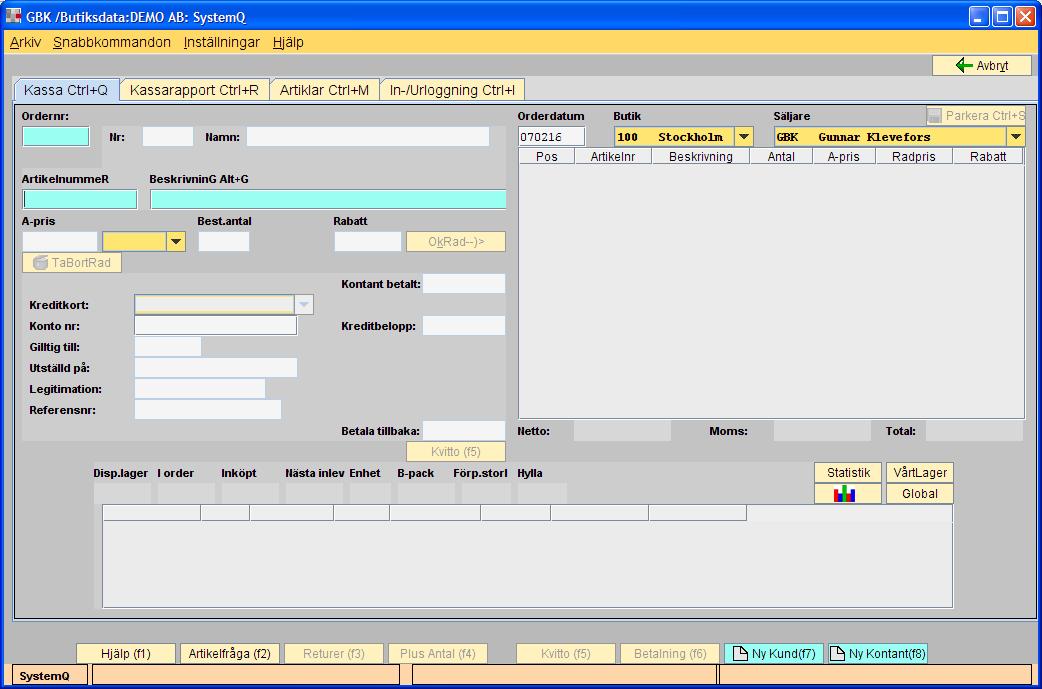Click the Rabatt input field beside OkRad
This screenshot has height=689, width=1042.
click(367, 241)
